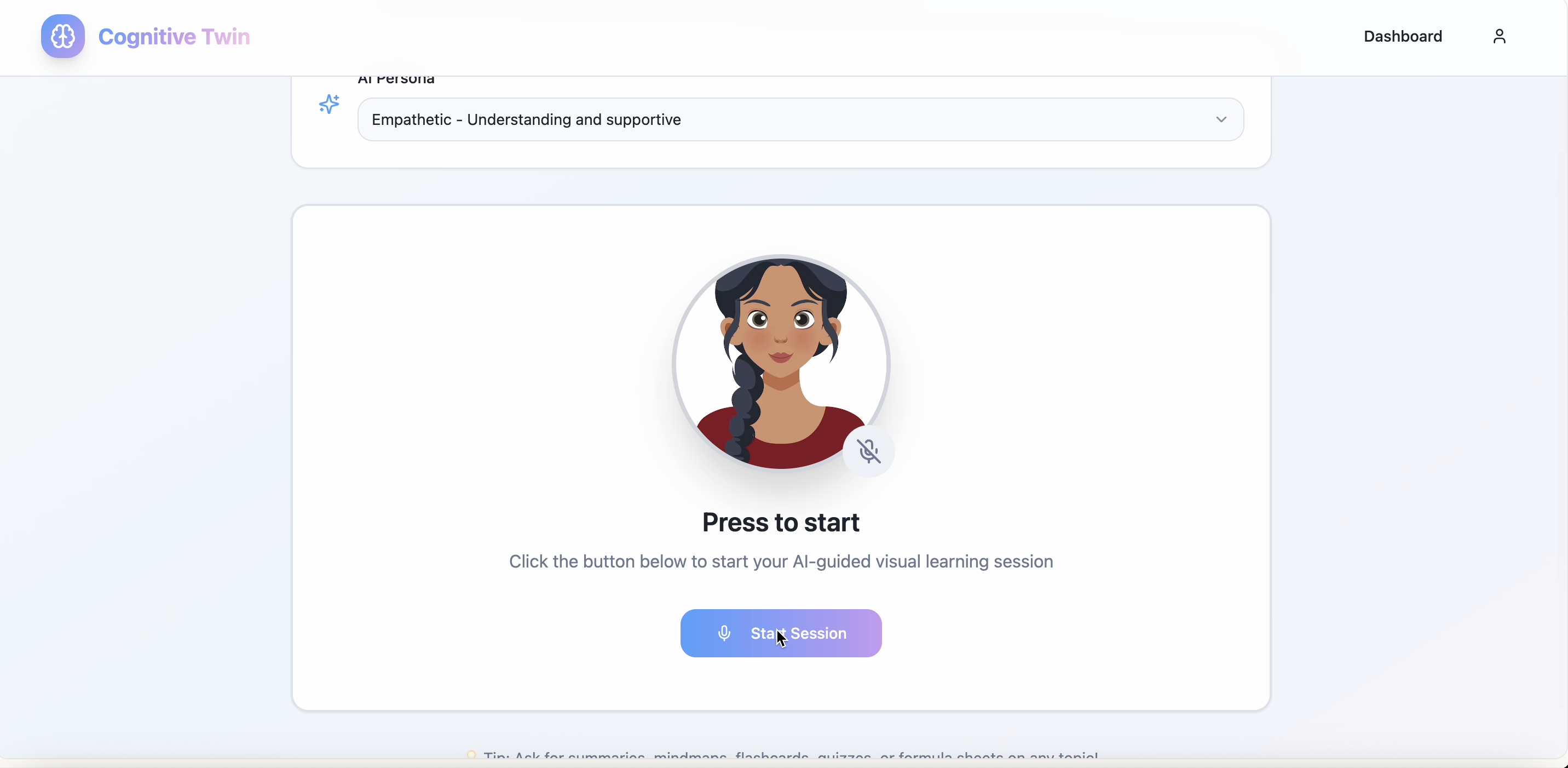The image size is (1568, 768).
Task: Expand the AI Persona dropdown chevron
Action: [x=1221, y=119]
